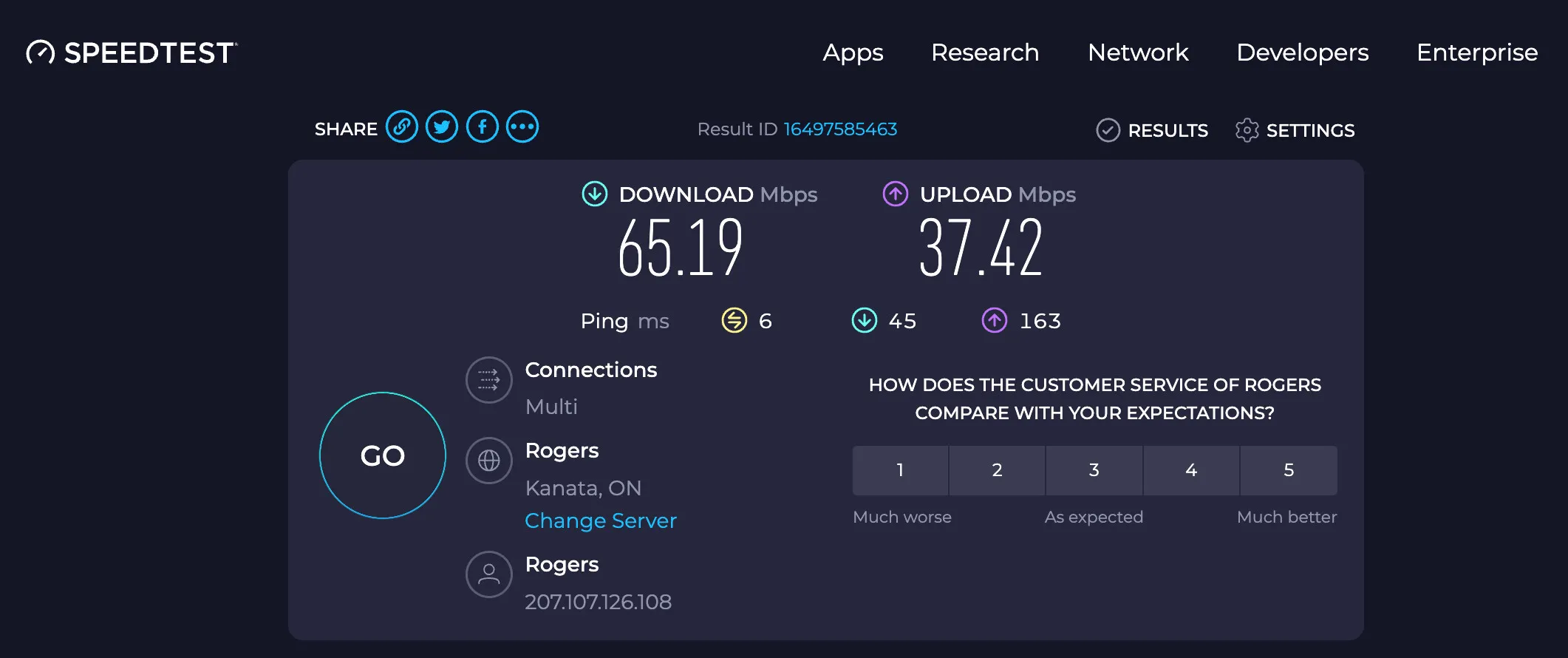Click the upload latency icon beside 163
This screenshot has width=1568, height=658.
coord(995,320)
